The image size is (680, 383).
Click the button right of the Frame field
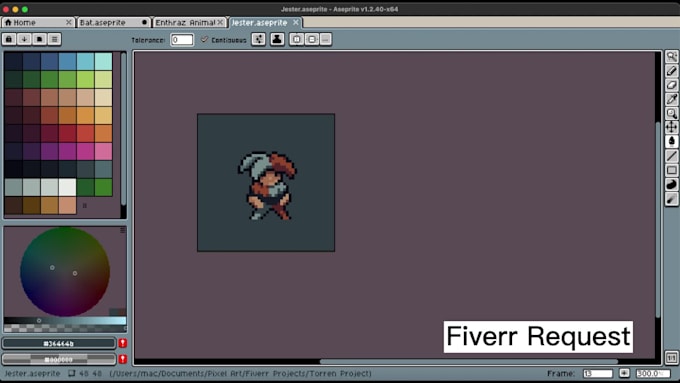coord(624,373)
